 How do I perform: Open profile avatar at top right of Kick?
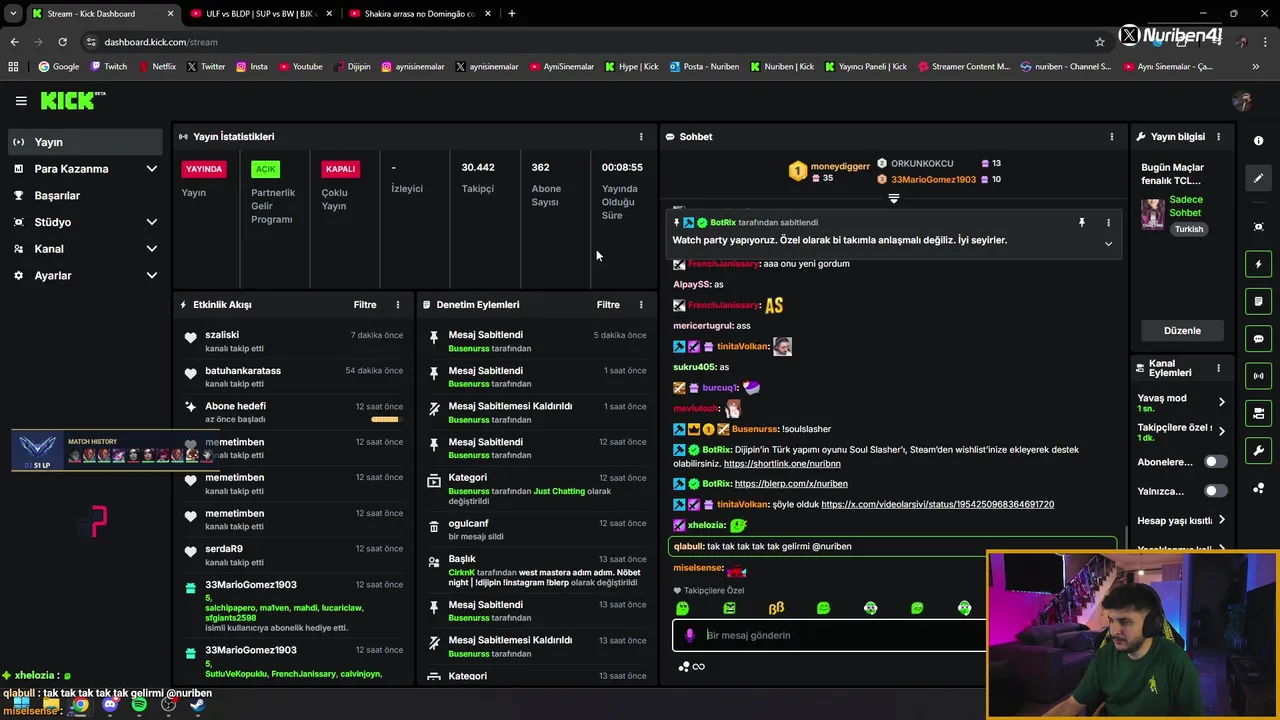tap(1243, 101)
